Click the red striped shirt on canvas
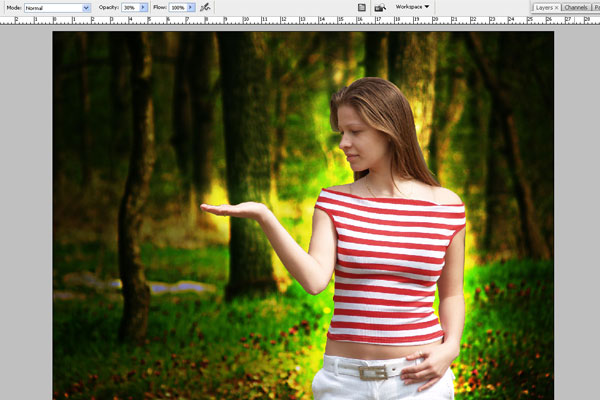 coord(390,265)
